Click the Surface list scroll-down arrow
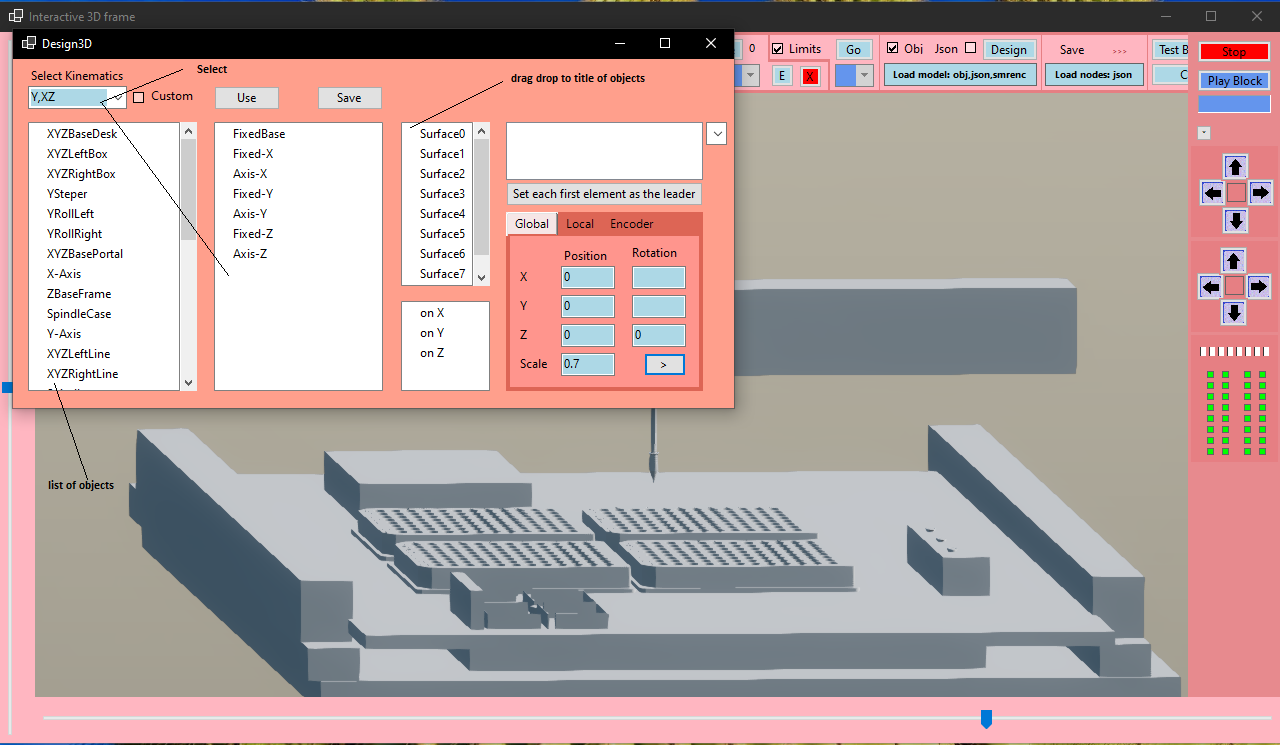This screenshot has height=745, width=1280. coord(481,277)
